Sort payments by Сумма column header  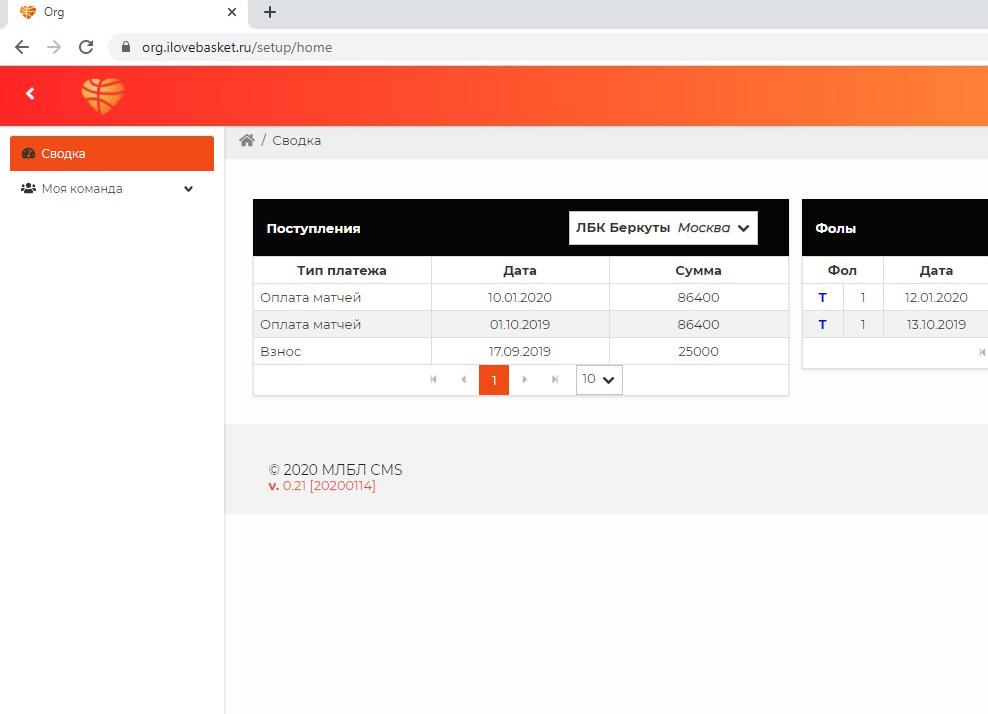pos(698,270)
